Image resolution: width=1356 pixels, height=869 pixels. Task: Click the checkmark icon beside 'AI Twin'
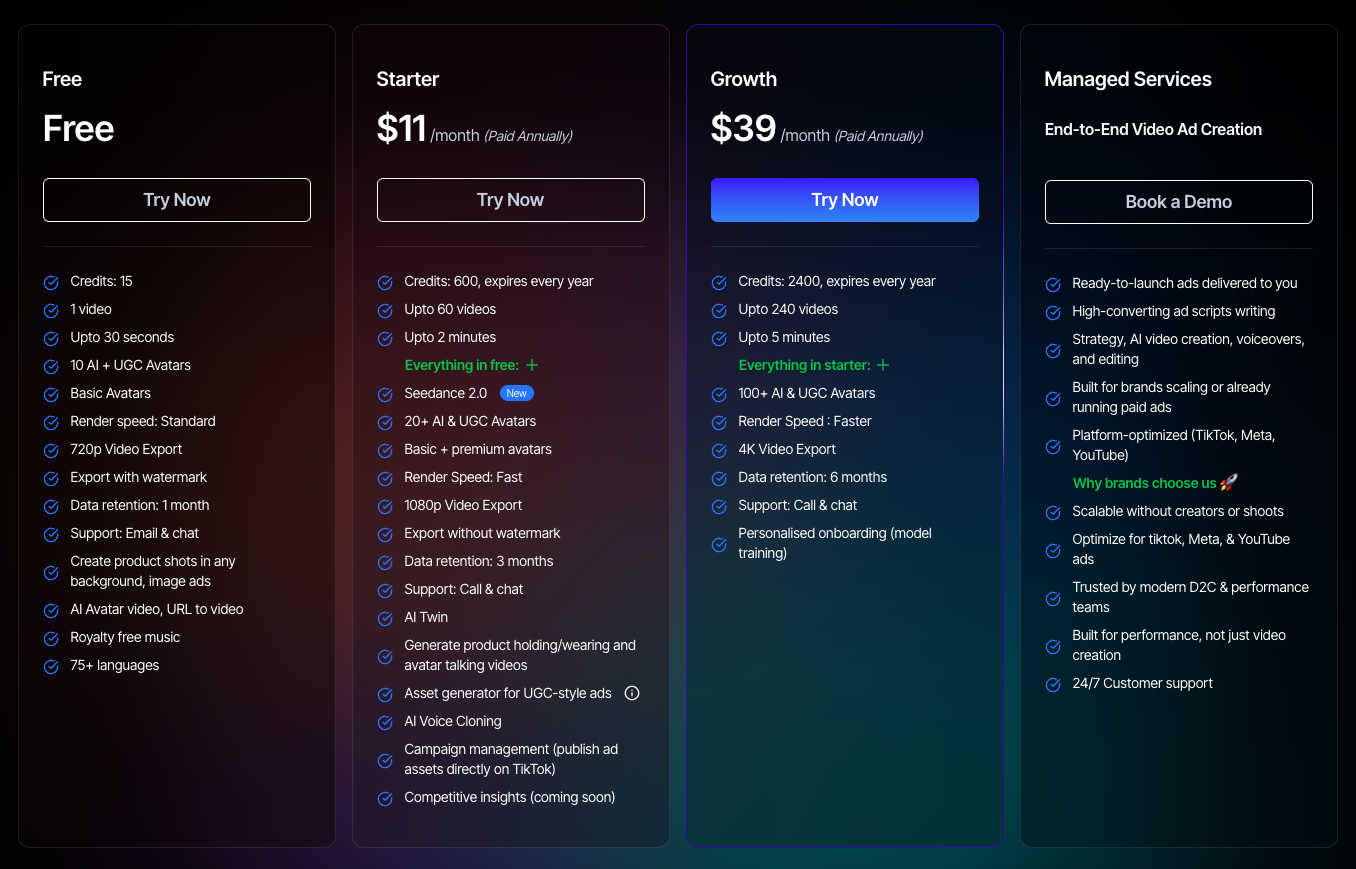385,618
